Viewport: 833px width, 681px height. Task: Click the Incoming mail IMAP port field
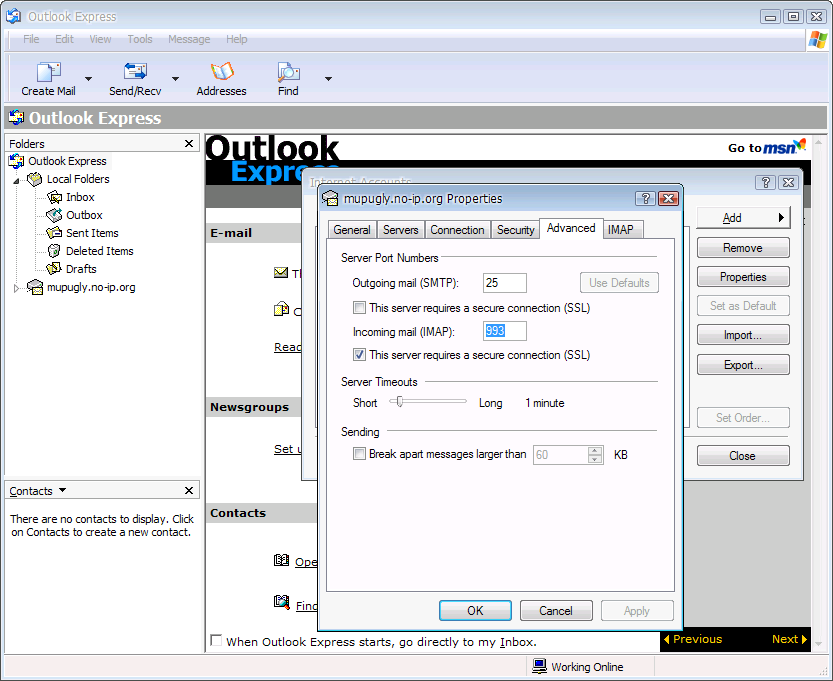coord(504,331)
